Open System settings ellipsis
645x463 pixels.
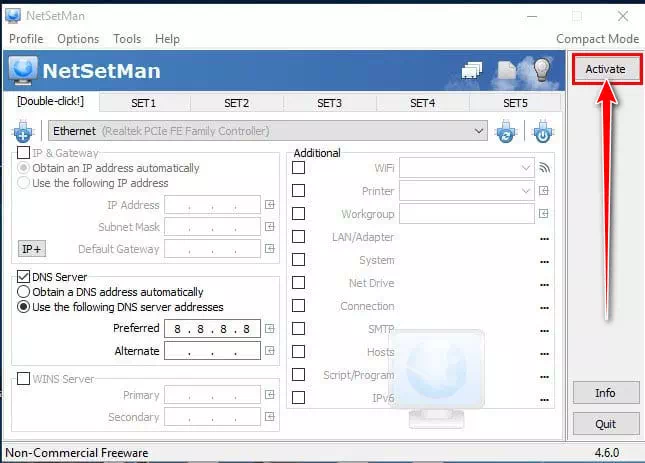point(544,262)
